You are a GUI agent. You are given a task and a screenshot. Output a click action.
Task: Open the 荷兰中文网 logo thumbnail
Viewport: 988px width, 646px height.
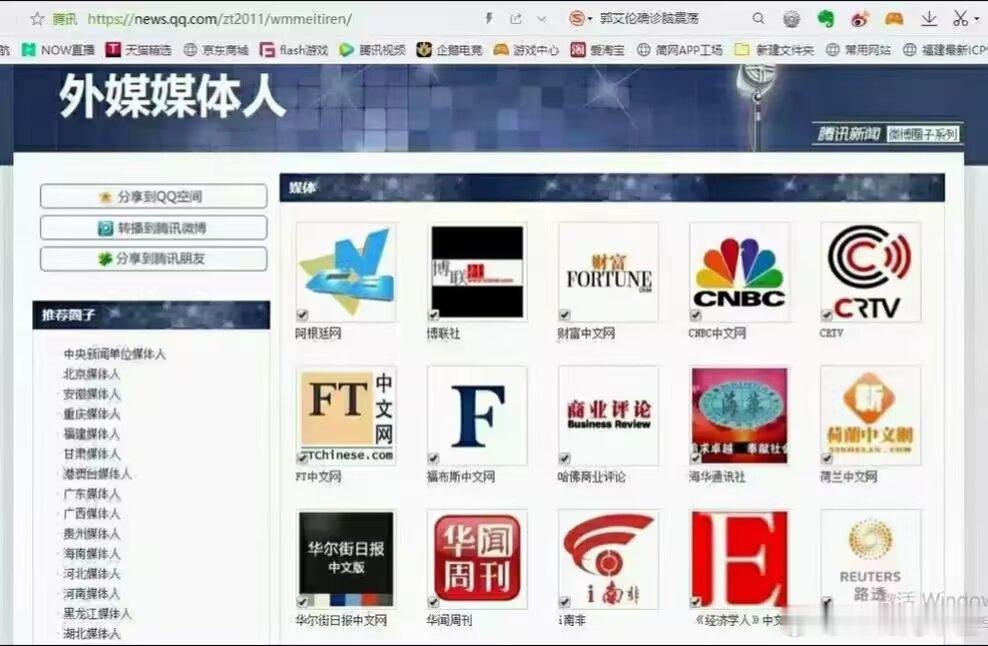coord(871,416)
